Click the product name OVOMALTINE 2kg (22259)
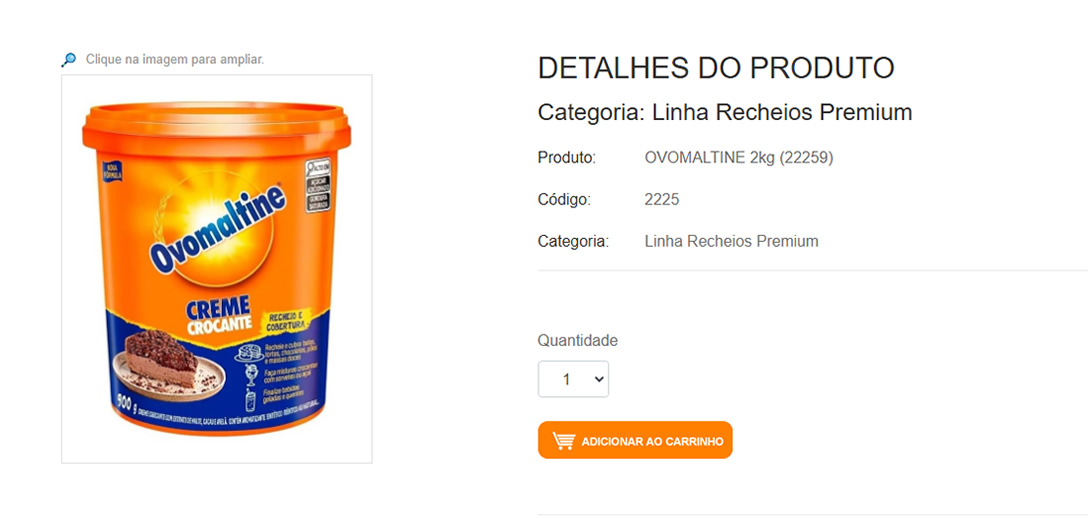The height and width of the screenshot is (518, 1088). [x=739, y=158]
